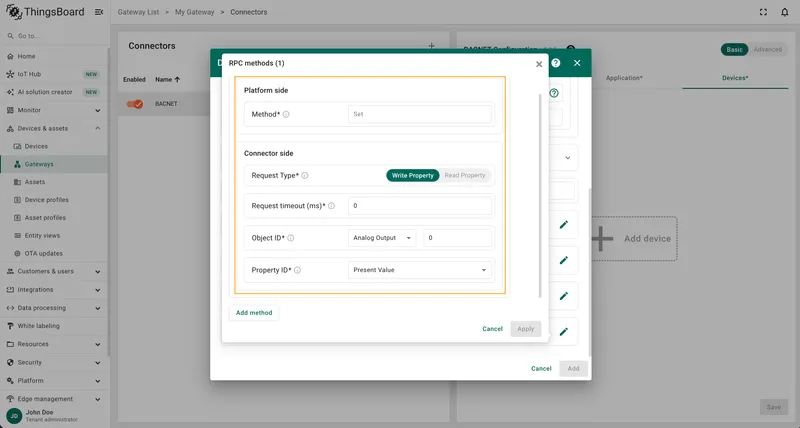
Task: Click Request timeout input field
Action: (x=420, y=206)
